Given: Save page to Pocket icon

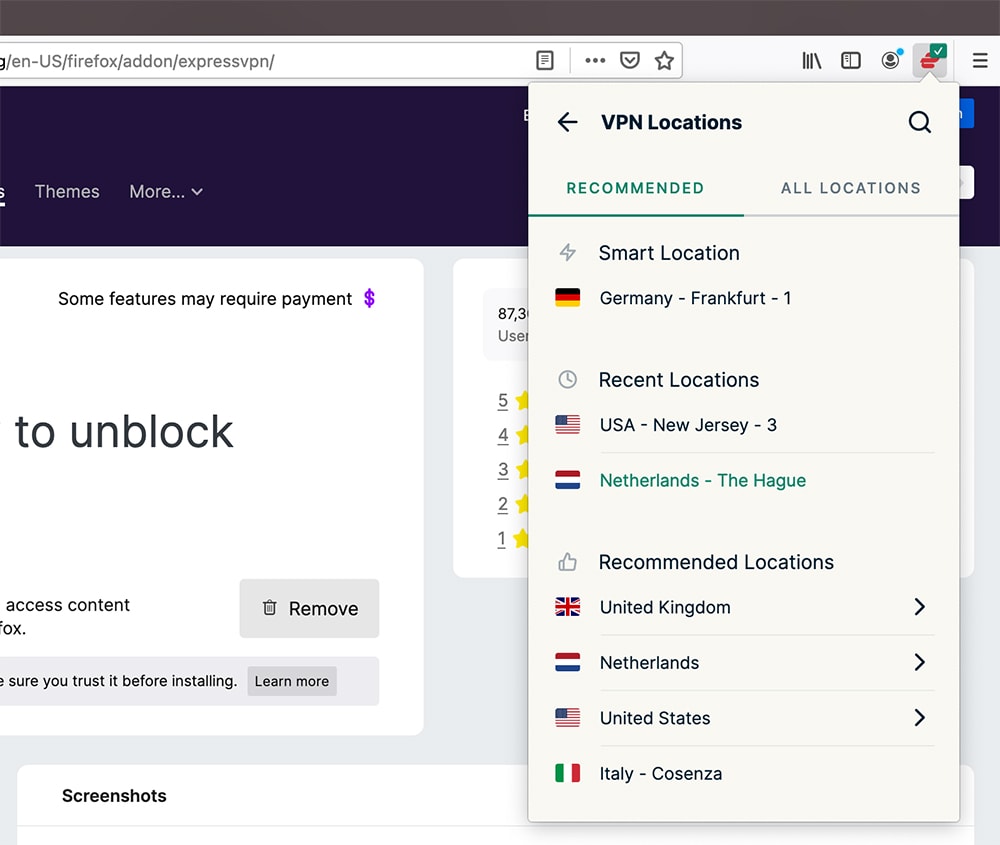Looking at the screenshot, I should coord(629,61).
